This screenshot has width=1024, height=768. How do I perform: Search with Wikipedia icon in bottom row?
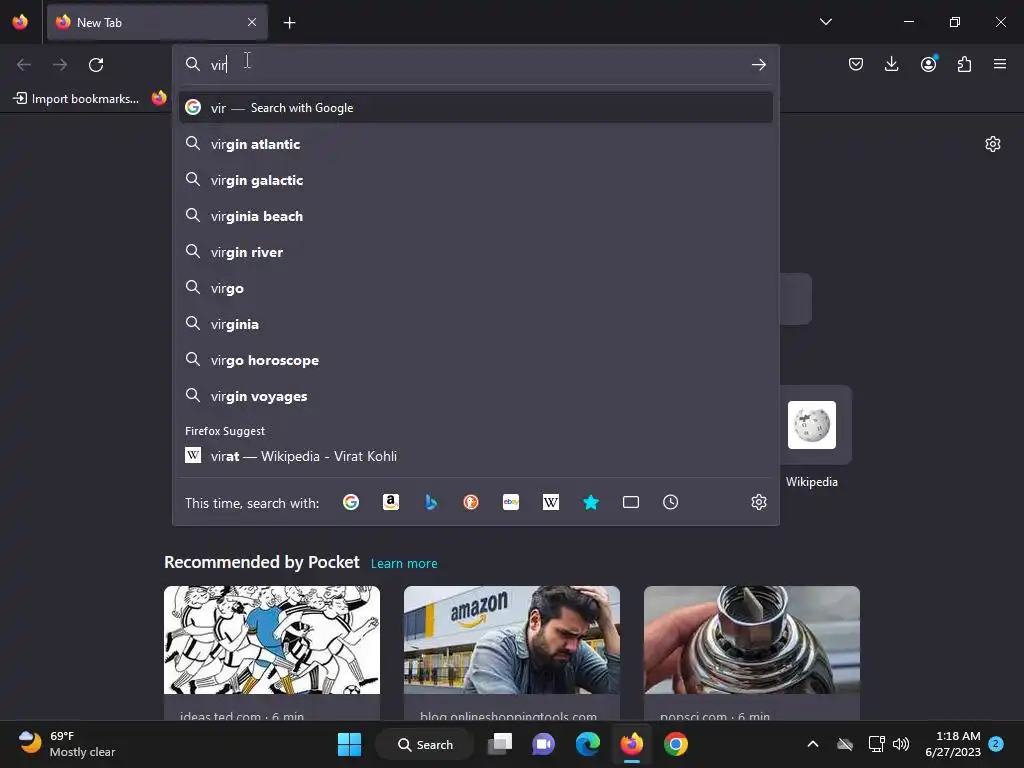click(x=551, y=502)
